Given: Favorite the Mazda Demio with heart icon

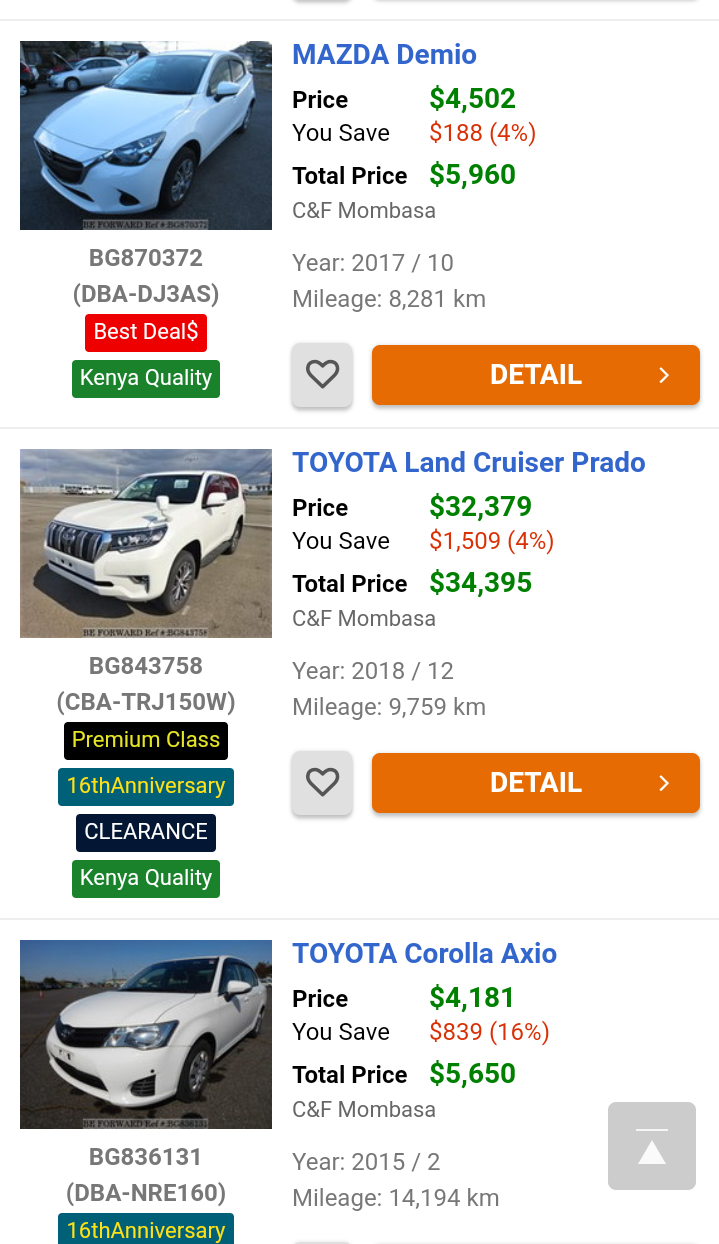Looking at the screenshot, I should point(322,375).
